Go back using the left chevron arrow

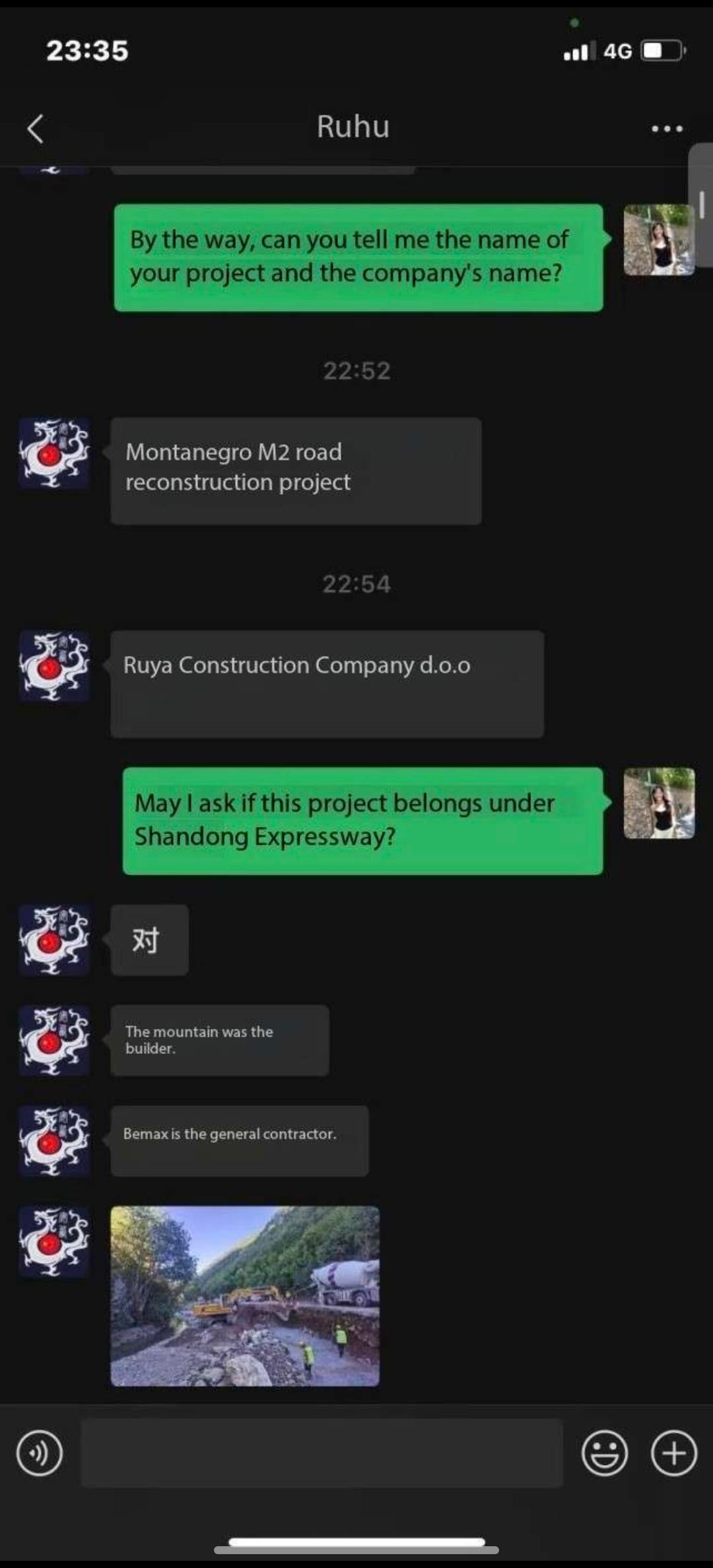coord(36,128)
